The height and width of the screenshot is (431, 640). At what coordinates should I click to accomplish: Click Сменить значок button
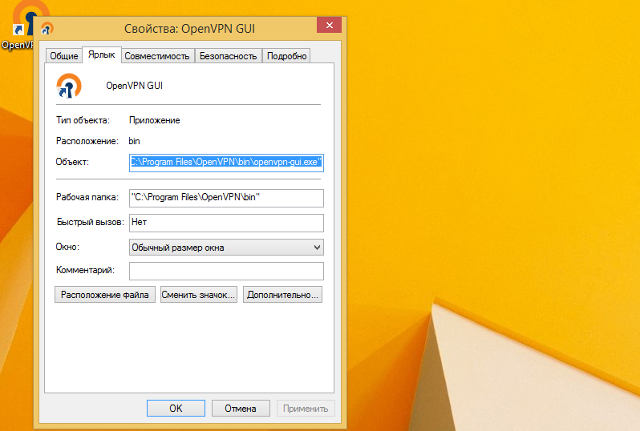198,295
